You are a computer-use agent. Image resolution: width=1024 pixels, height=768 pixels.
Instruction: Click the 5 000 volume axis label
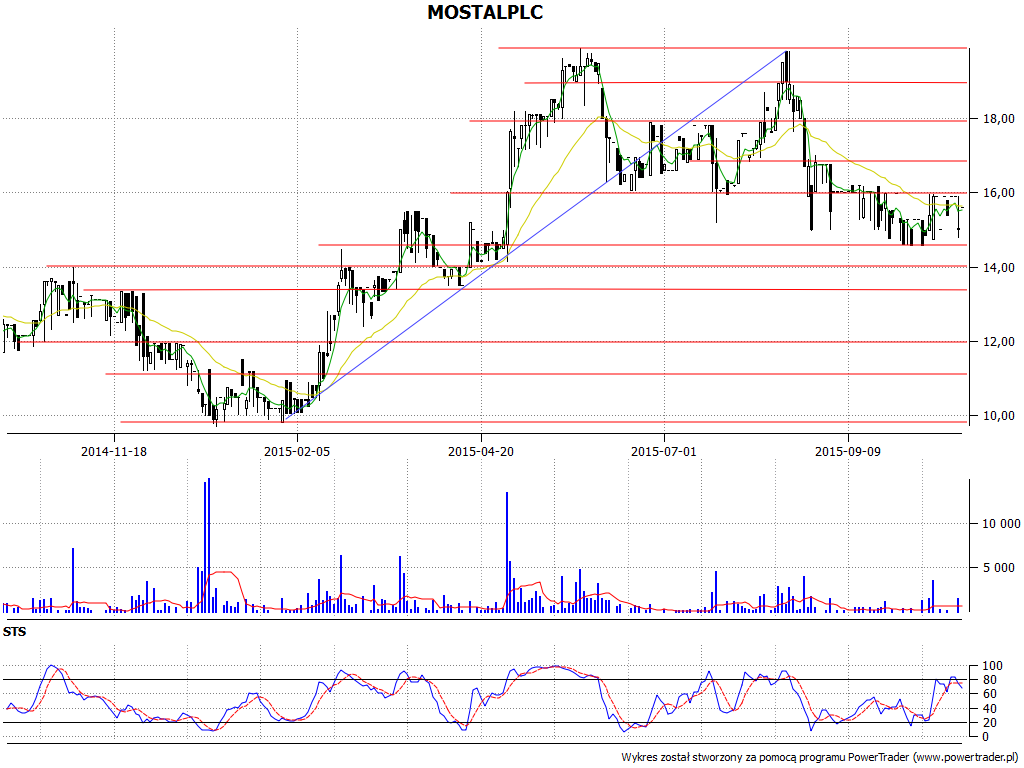click(999, 568)
